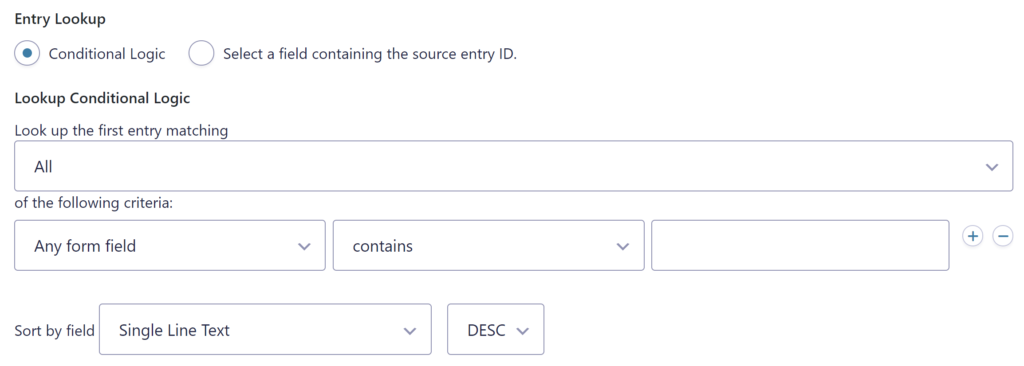Click the chevron arrow in the 'All' dropdown
The image size is (1024, 366).
point(992,167)
